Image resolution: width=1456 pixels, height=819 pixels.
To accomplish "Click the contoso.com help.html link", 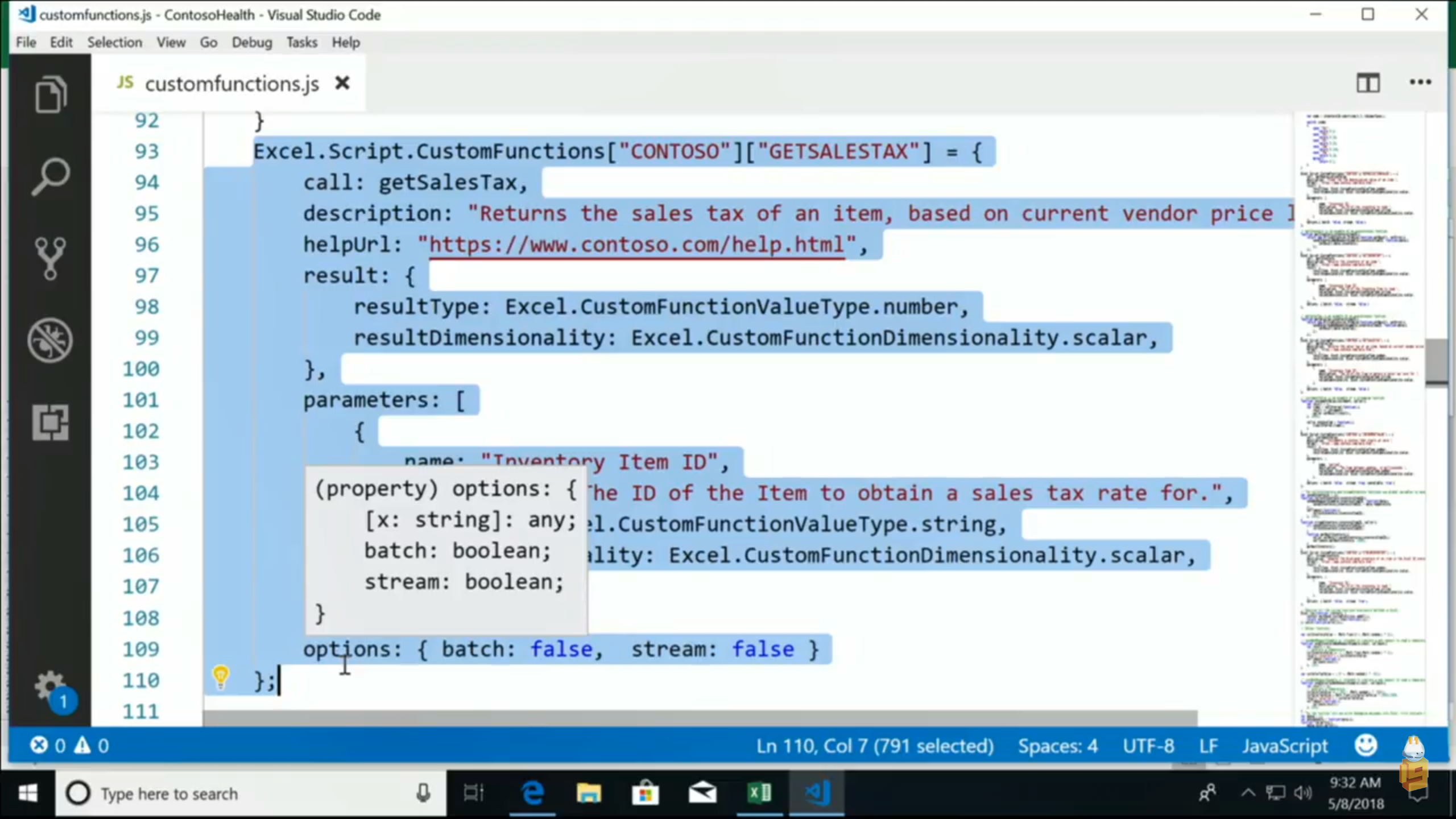I will 636,245.
